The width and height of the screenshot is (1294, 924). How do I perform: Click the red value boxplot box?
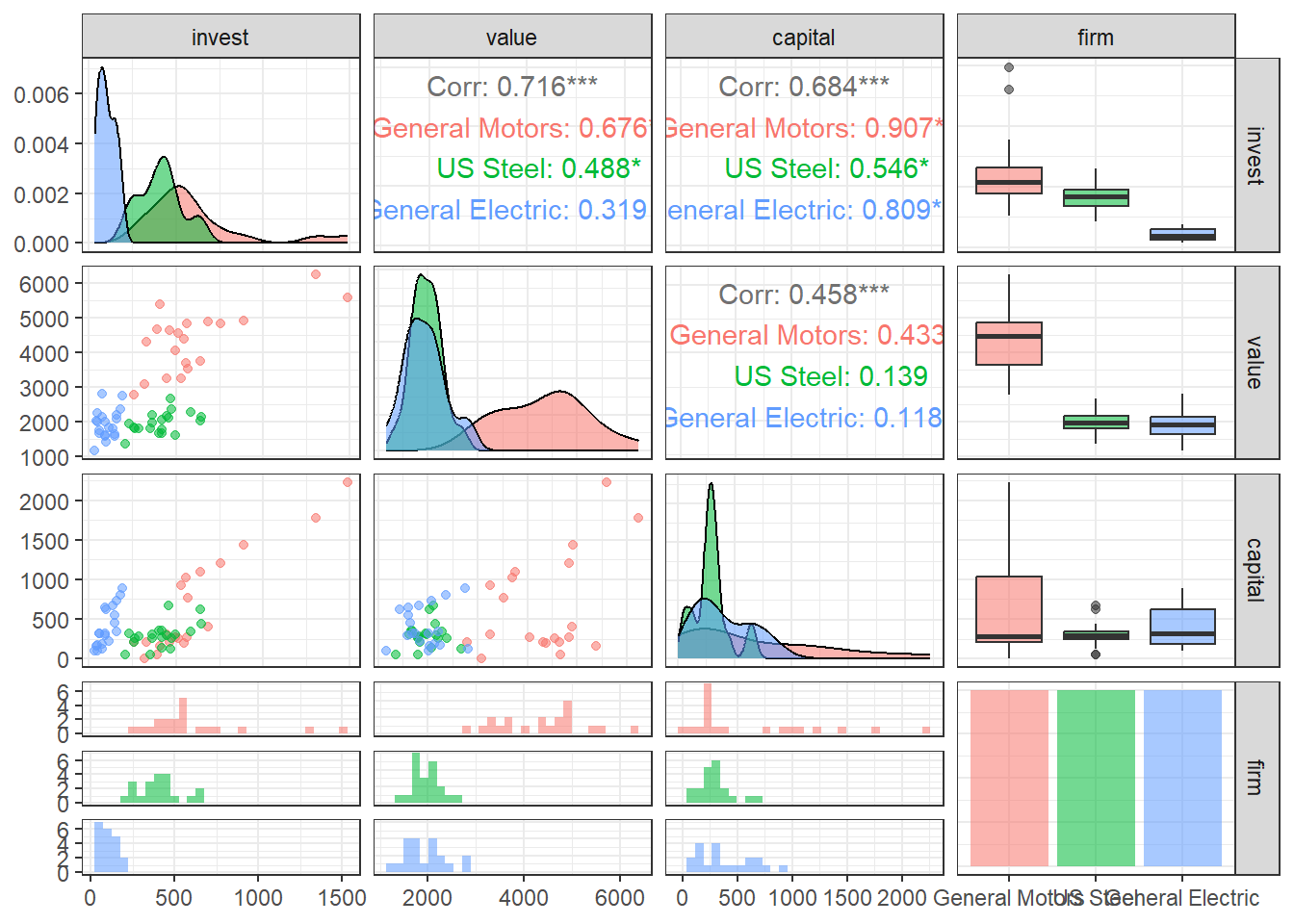(1009, 344)
